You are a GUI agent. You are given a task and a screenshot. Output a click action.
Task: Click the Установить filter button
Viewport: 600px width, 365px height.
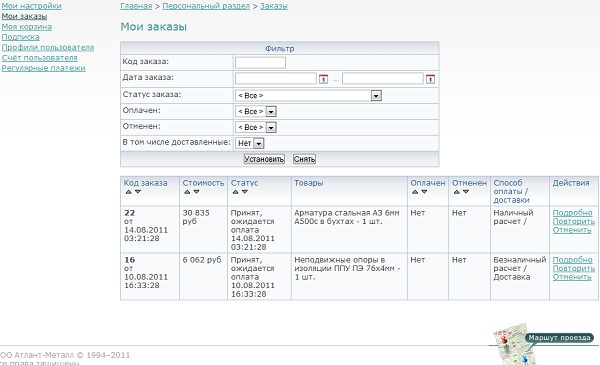[x=264, y=159]
